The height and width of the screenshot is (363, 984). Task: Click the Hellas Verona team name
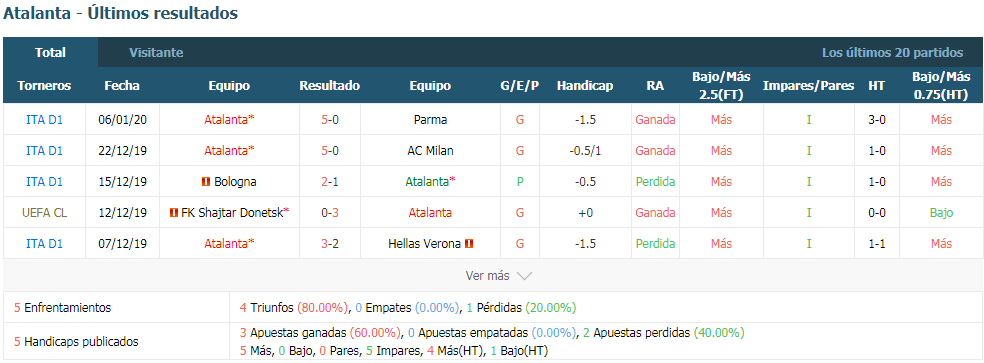click(x=425, y=244)
